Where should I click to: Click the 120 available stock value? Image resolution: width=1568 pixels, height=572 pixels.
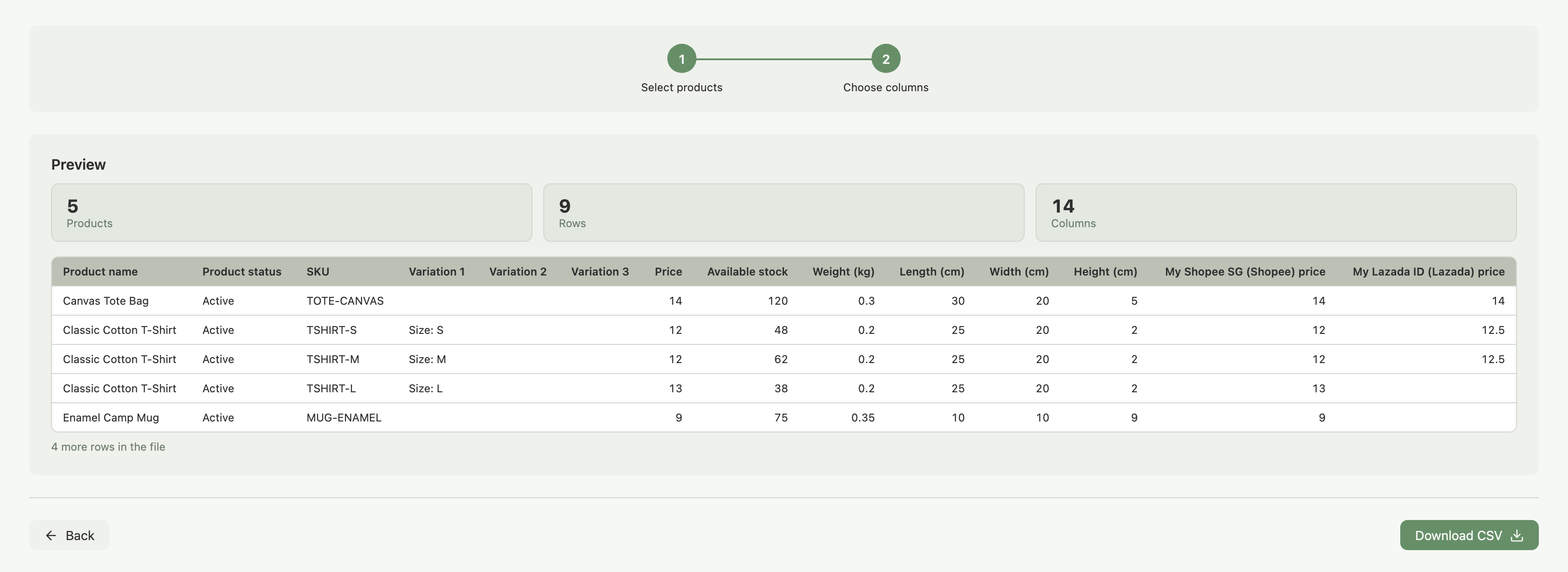click(x=778, y=301)
